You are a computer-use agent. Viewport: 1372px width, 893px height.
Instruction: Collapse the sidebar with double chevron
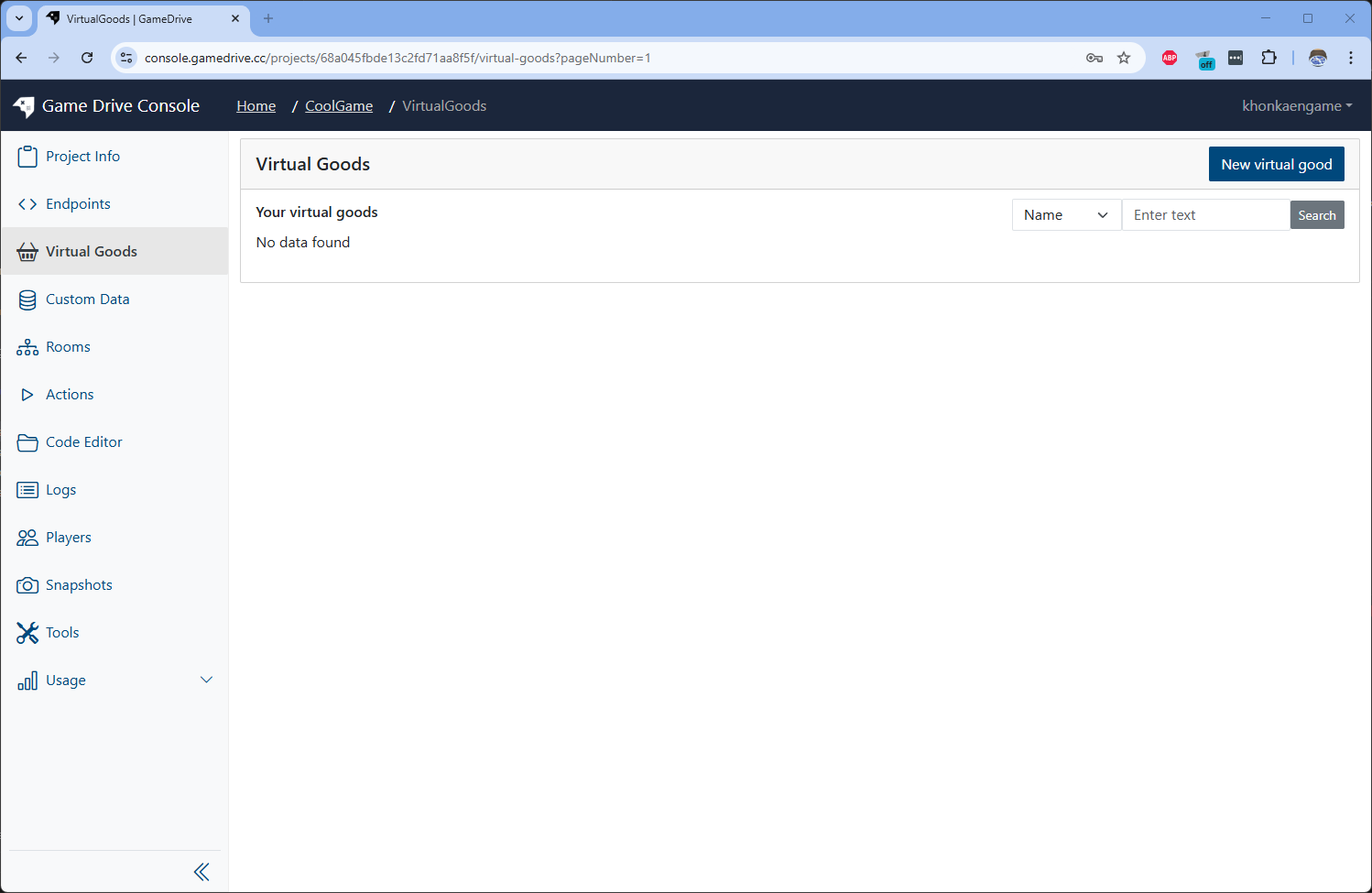click(x=201, y=872)
